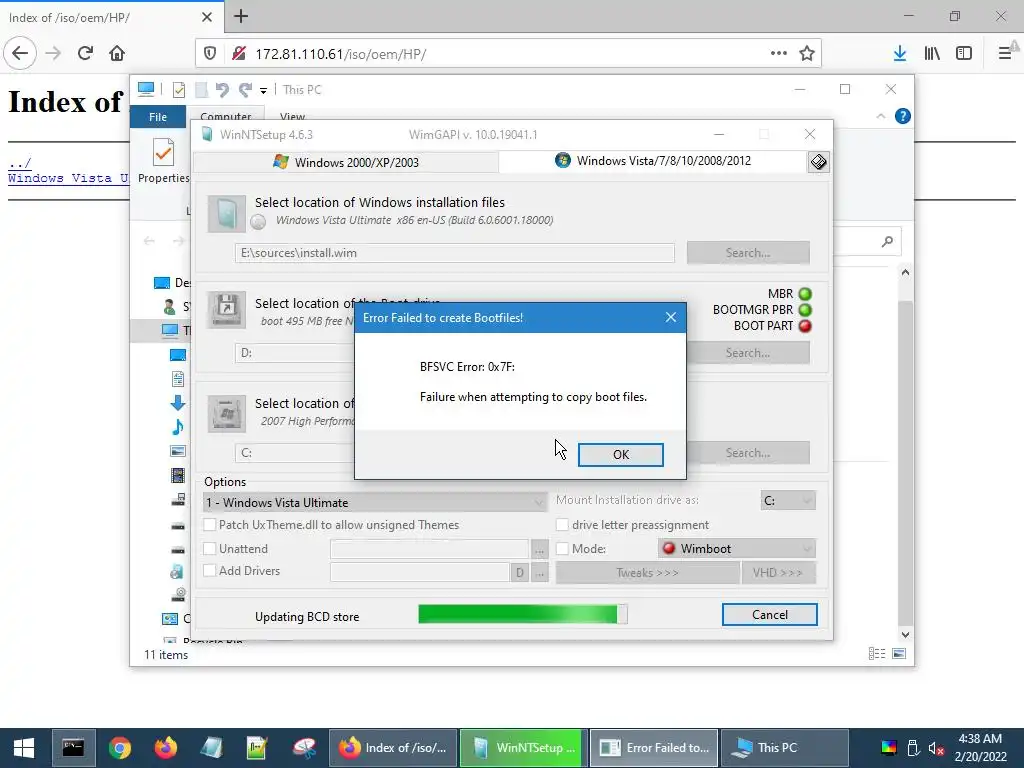
Task: Click the BOOTMGR PBR green status light
Action: tap(805, 310)
